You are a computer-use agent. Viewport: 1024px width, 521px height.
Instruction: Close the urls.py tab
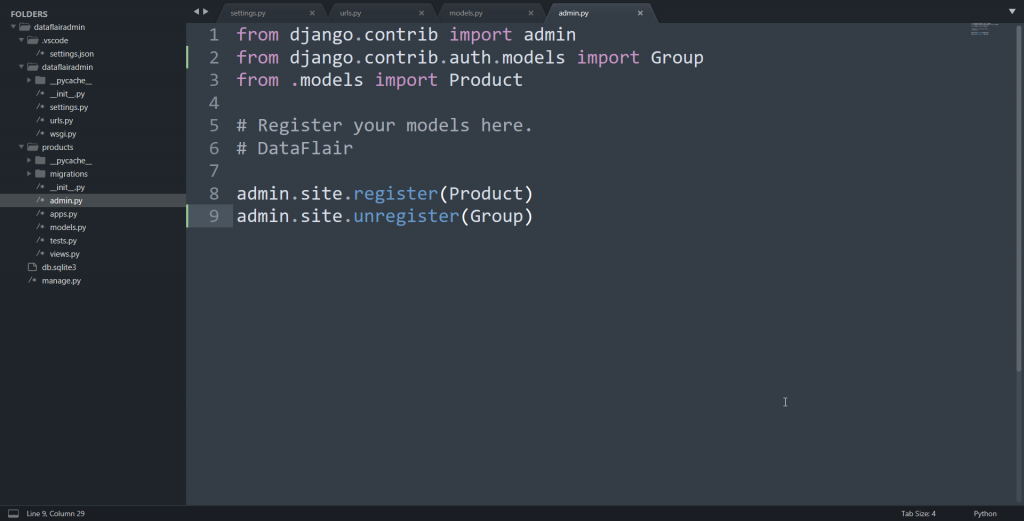[x=421, y=13]
